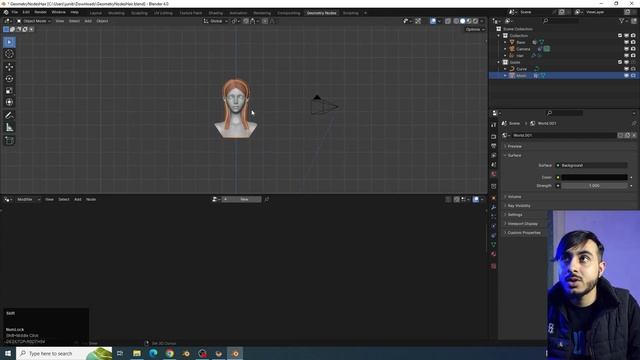
Task: Open the Material properties tab
Action: click(493, 254)
